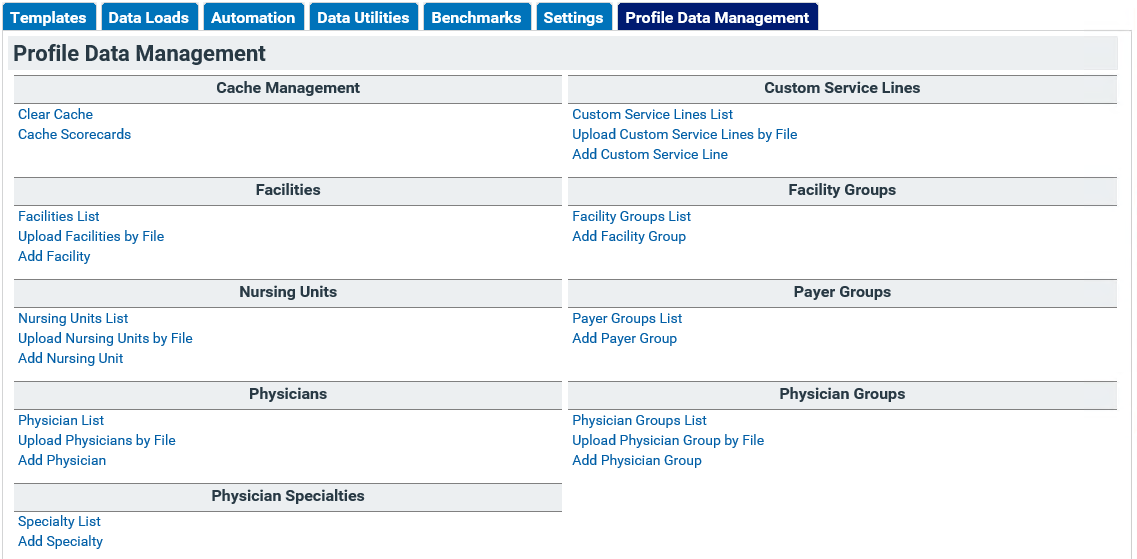Select the Add Physician link

62,460
